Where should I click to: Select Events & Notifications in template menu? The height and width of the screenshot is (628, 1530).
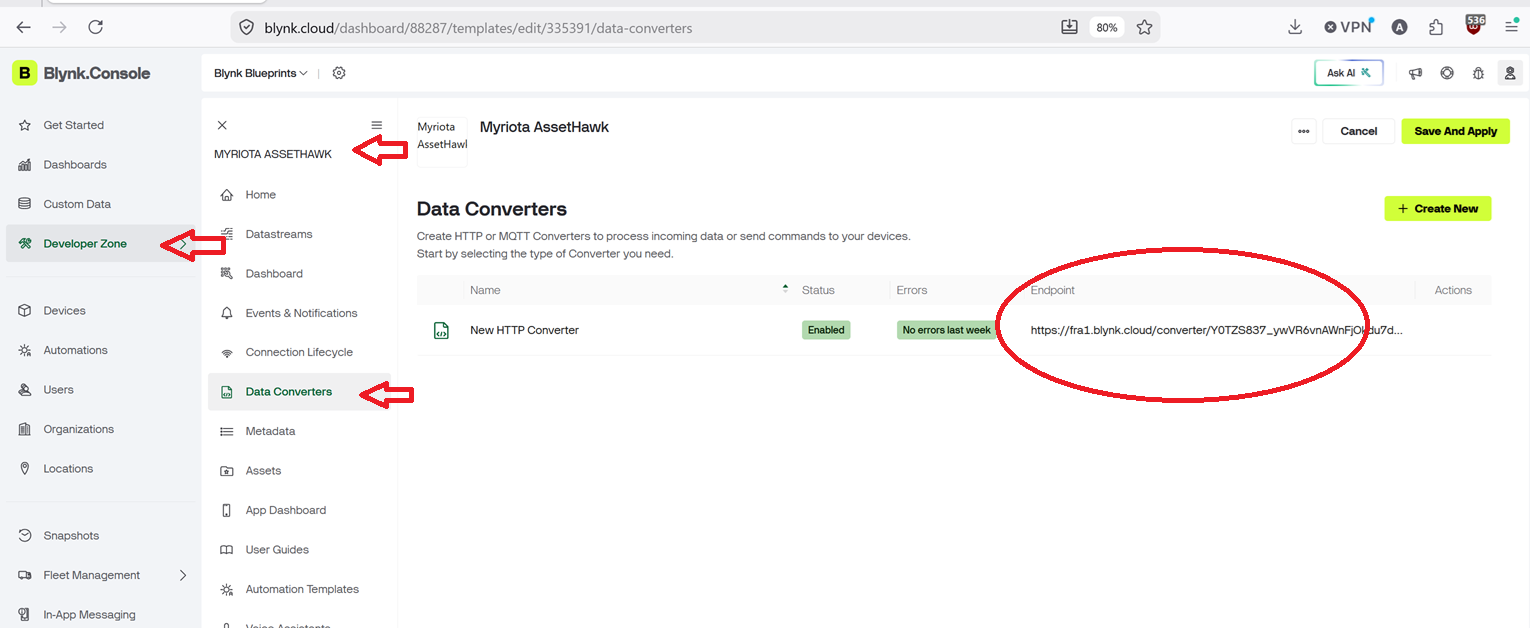(299, 313)
